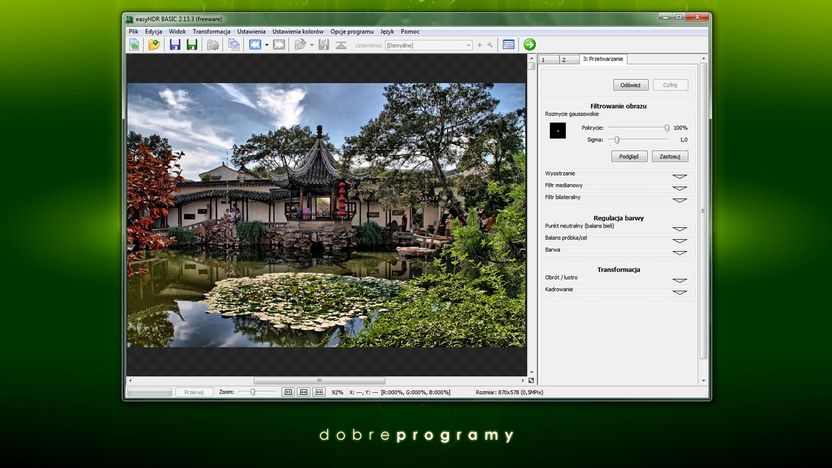Click the Przerwij button
This screenshot has width=832, height=468.
[x=194, y=392]
